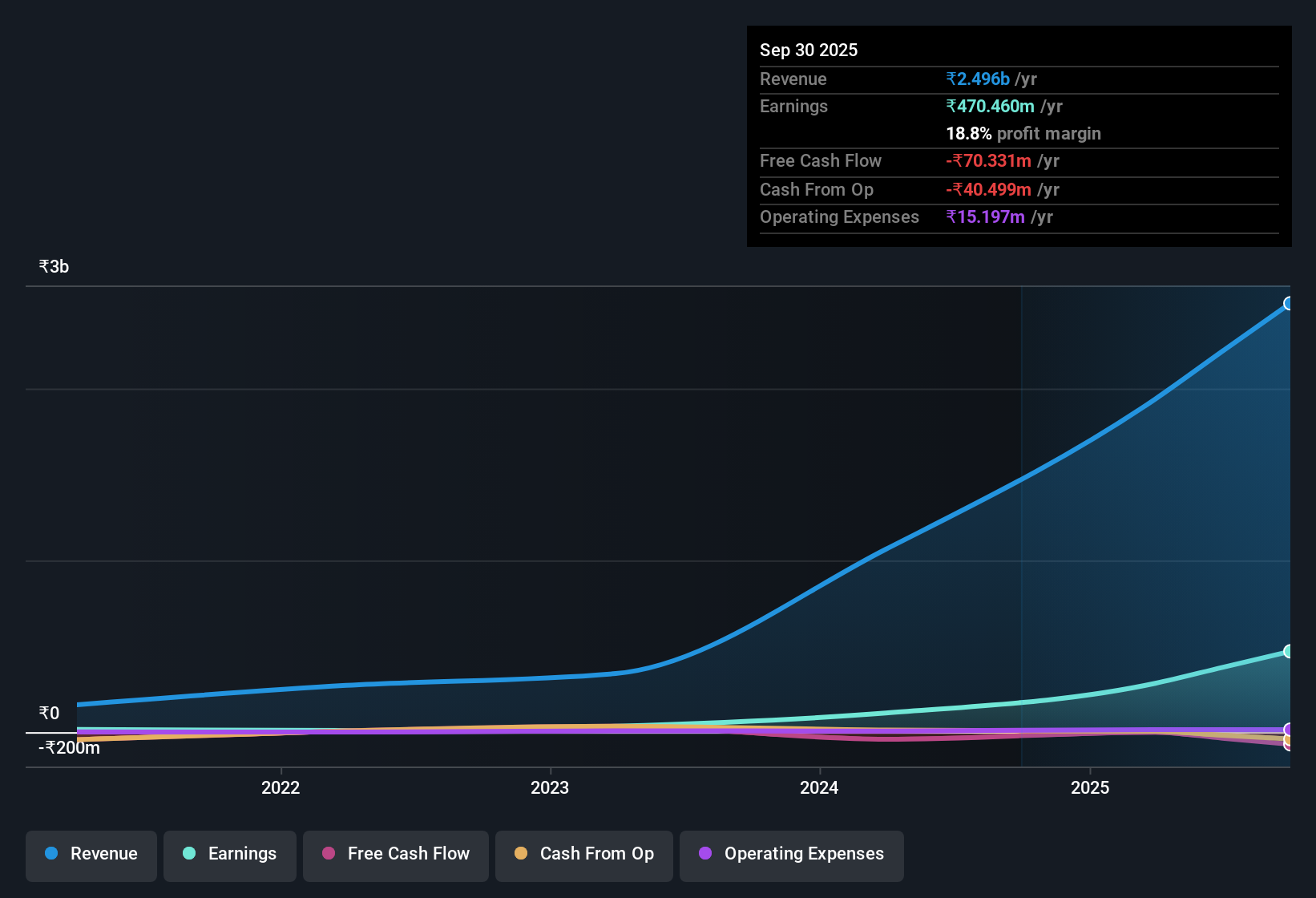Click the 2023 x-axis label
1316x898 pixels.
click(550, 787)
